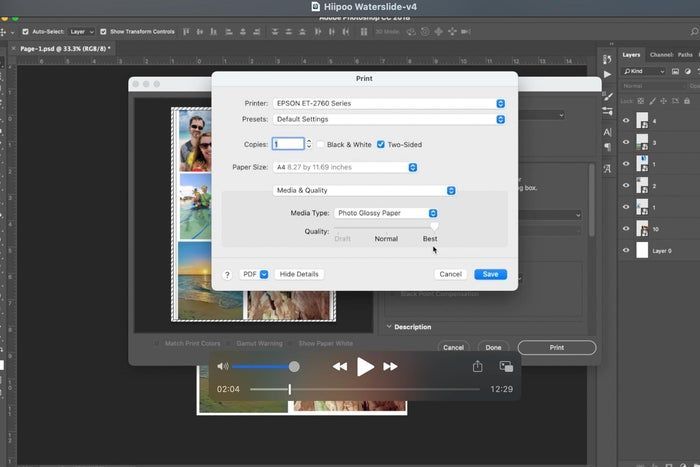700x467 pixels.
Task: Open the Presets dropdown
Action: 389,119
